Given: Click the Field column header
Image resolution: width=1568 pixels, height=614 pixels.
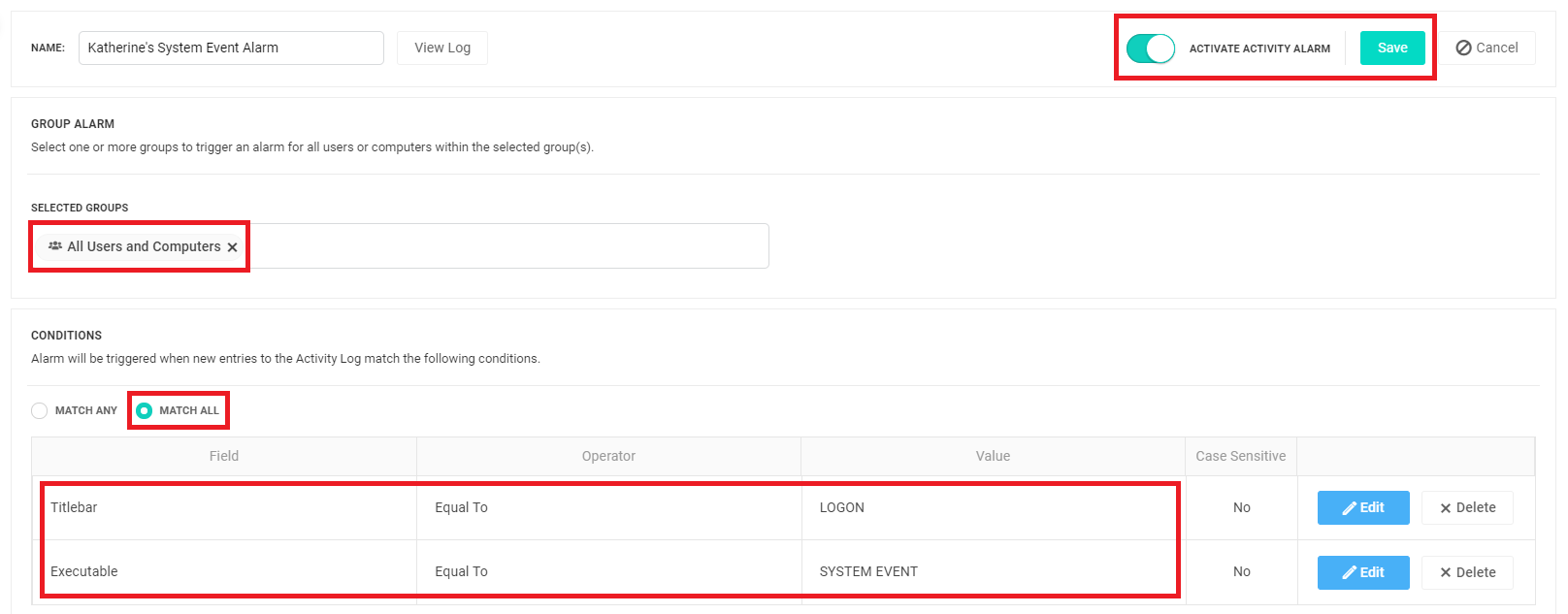Looking at the screenshot, I should point(224,457).
